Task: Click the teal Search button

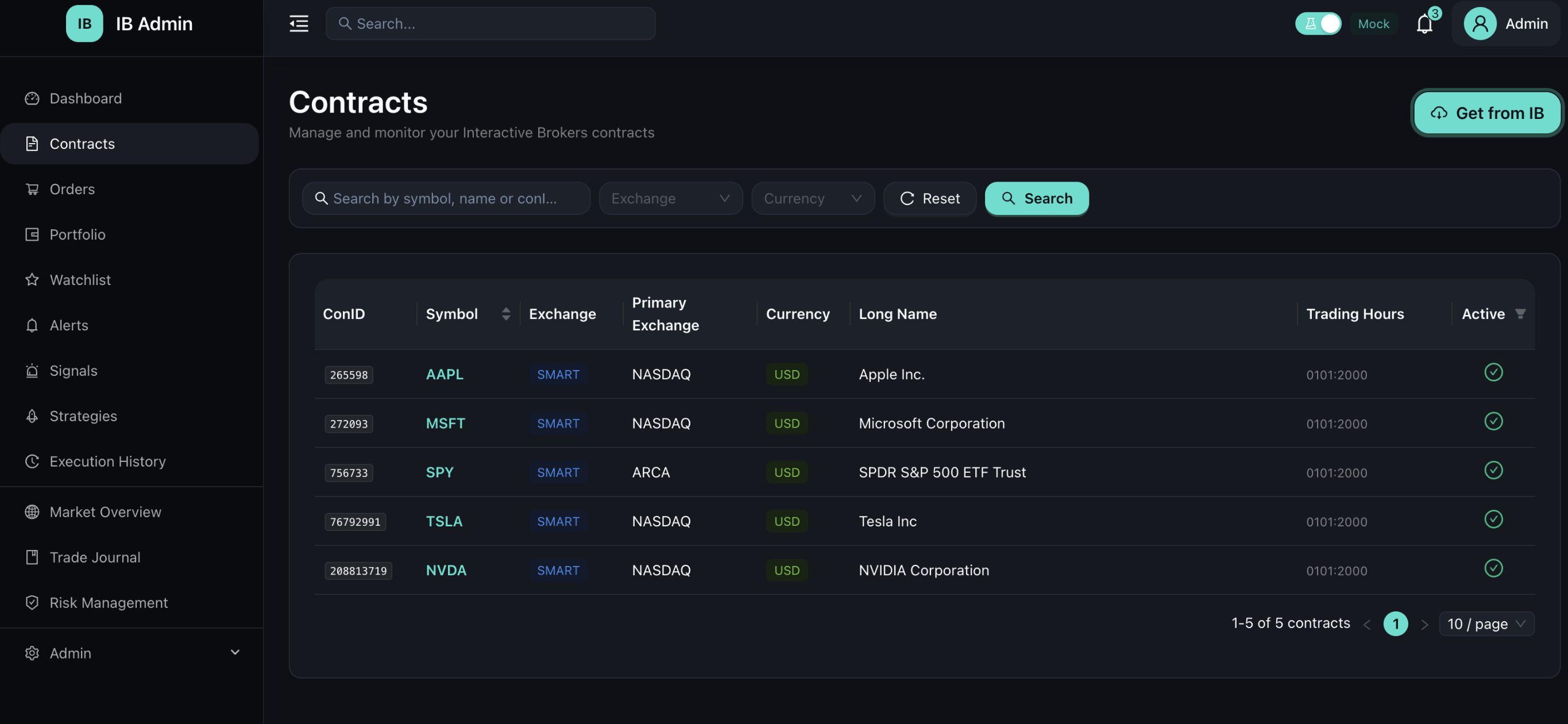Action: click(x=1037, y=198)
